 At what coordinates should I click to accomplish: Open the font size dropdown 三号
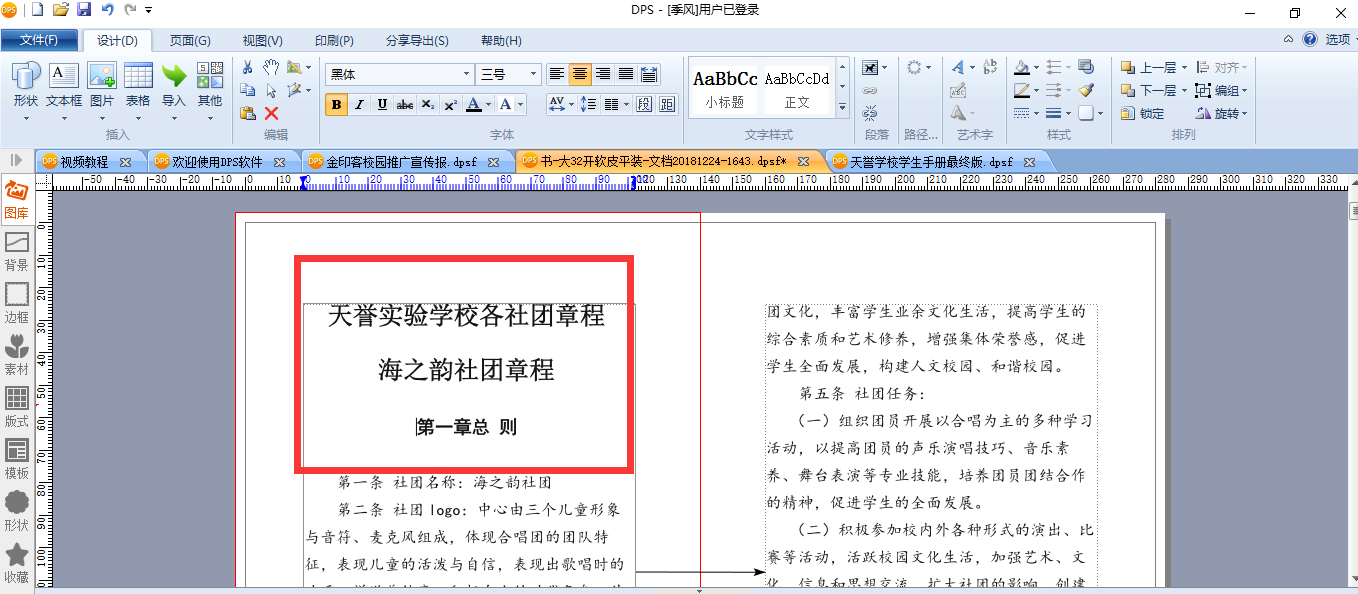click(534, 74)
